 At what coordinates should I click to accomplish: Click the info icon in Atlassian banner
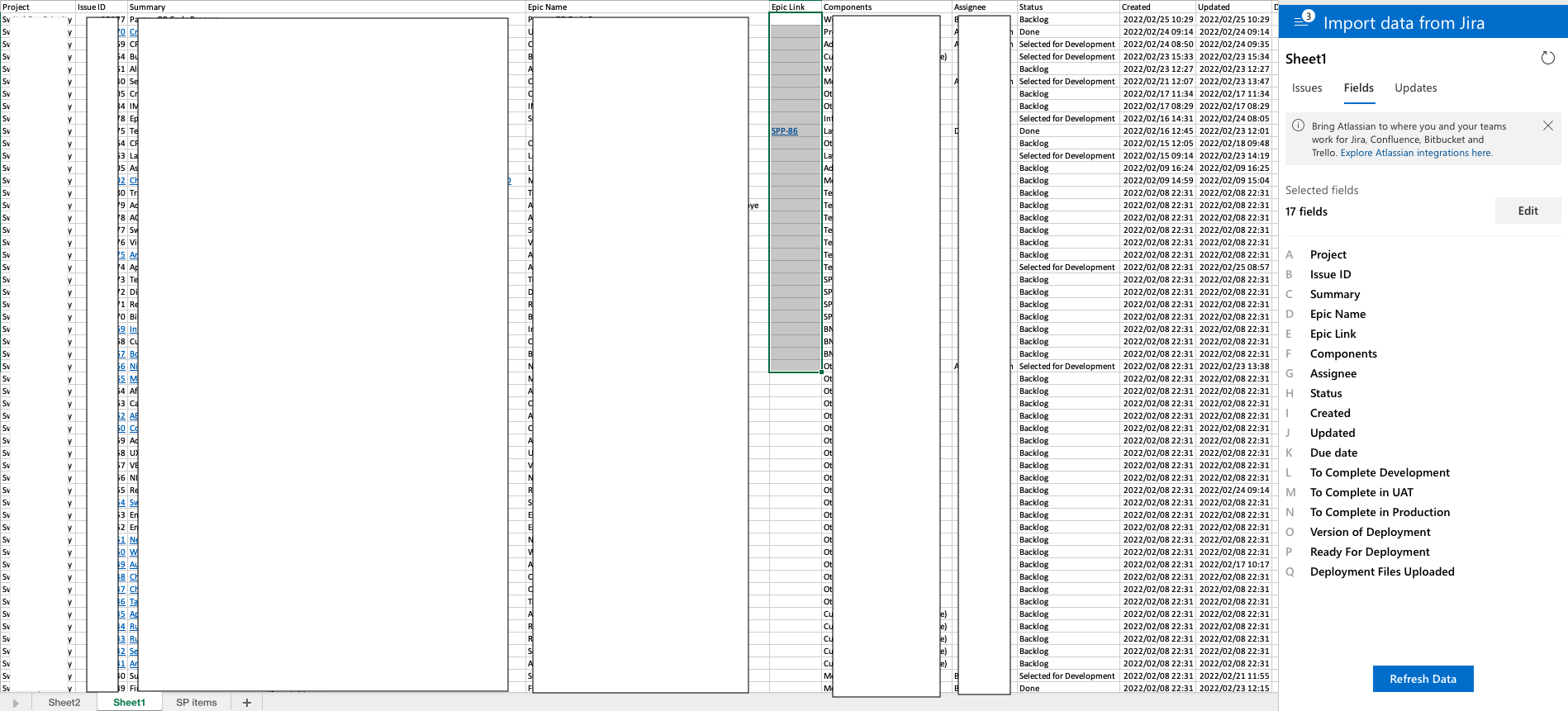1298,126
